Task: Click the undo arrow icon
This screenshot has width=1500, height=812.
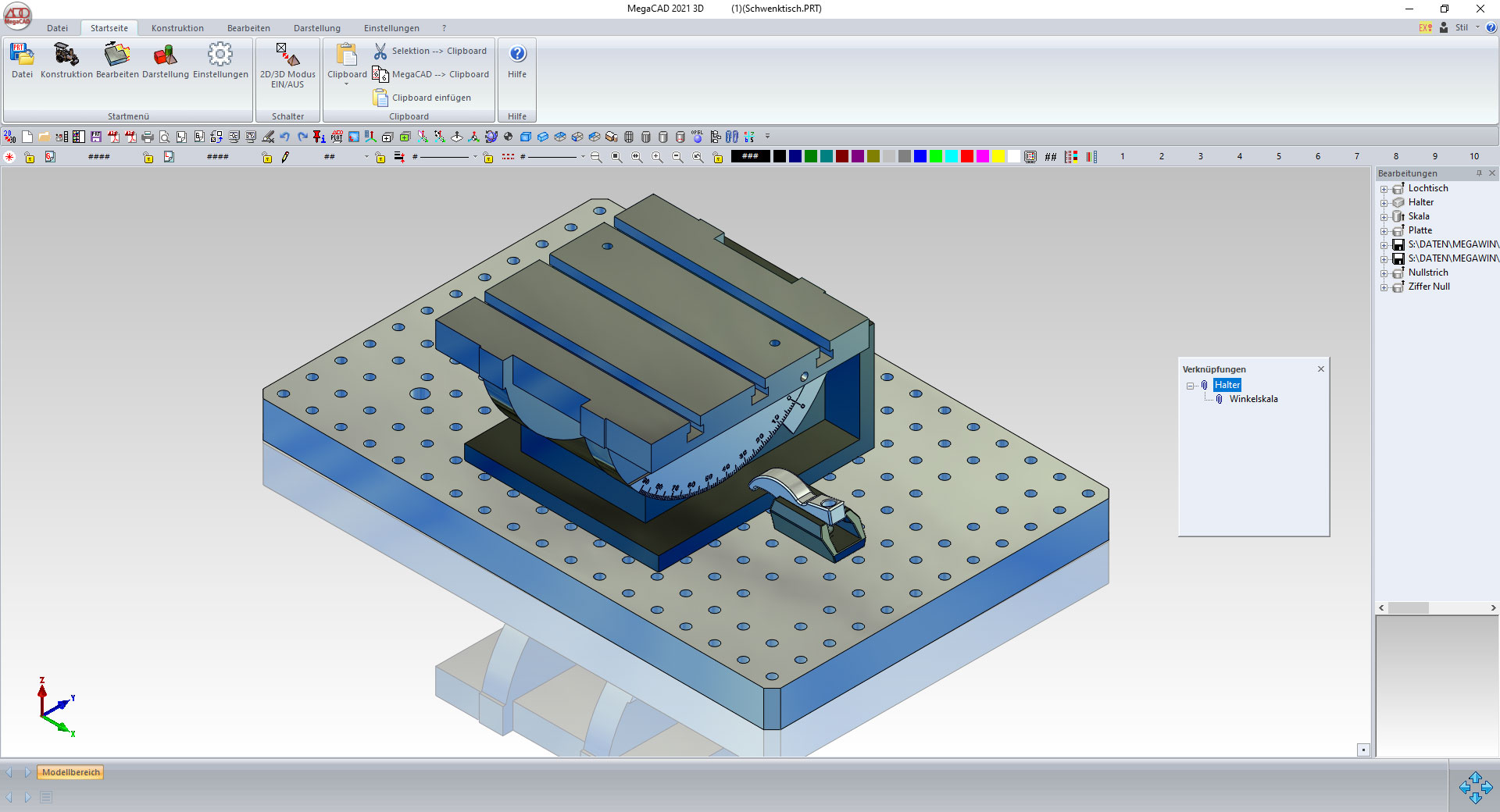Action: 285,137
